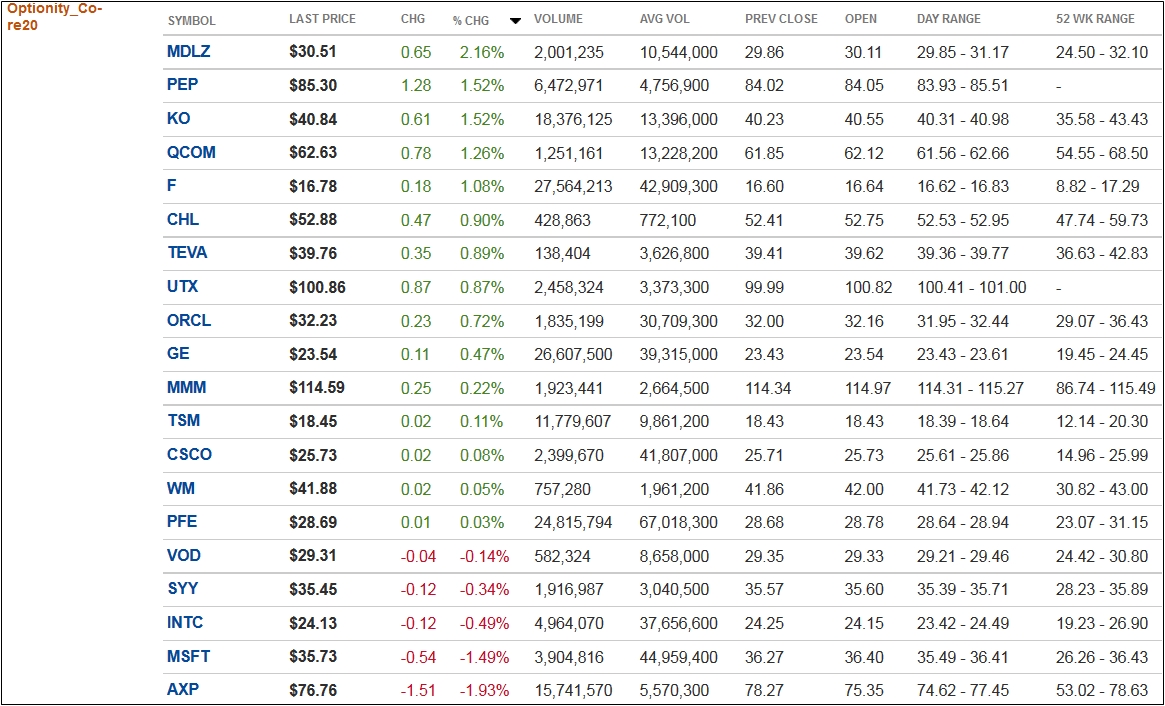Open the F ticker symbol link
Screen dimensions: 1165x706
pos(172,186)
